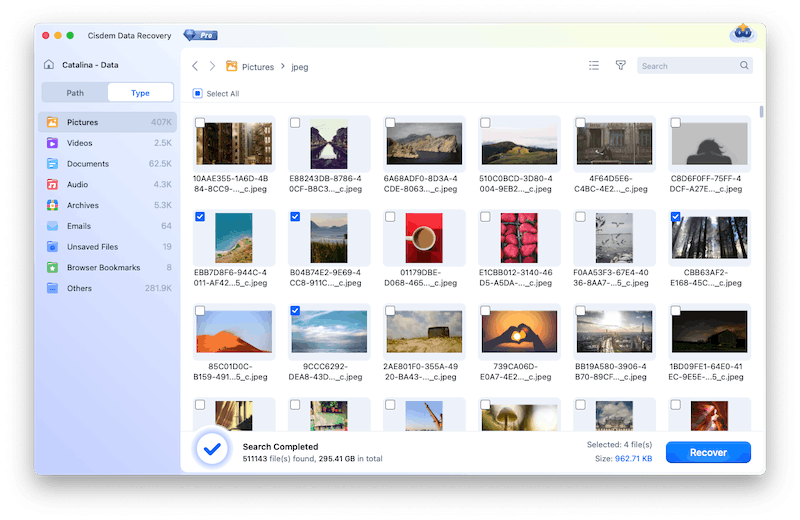Viewport: 800px width, 520px height.
Task: Open the 6A68ADF0 rocky island thumbnail
Action: (424, 143)
